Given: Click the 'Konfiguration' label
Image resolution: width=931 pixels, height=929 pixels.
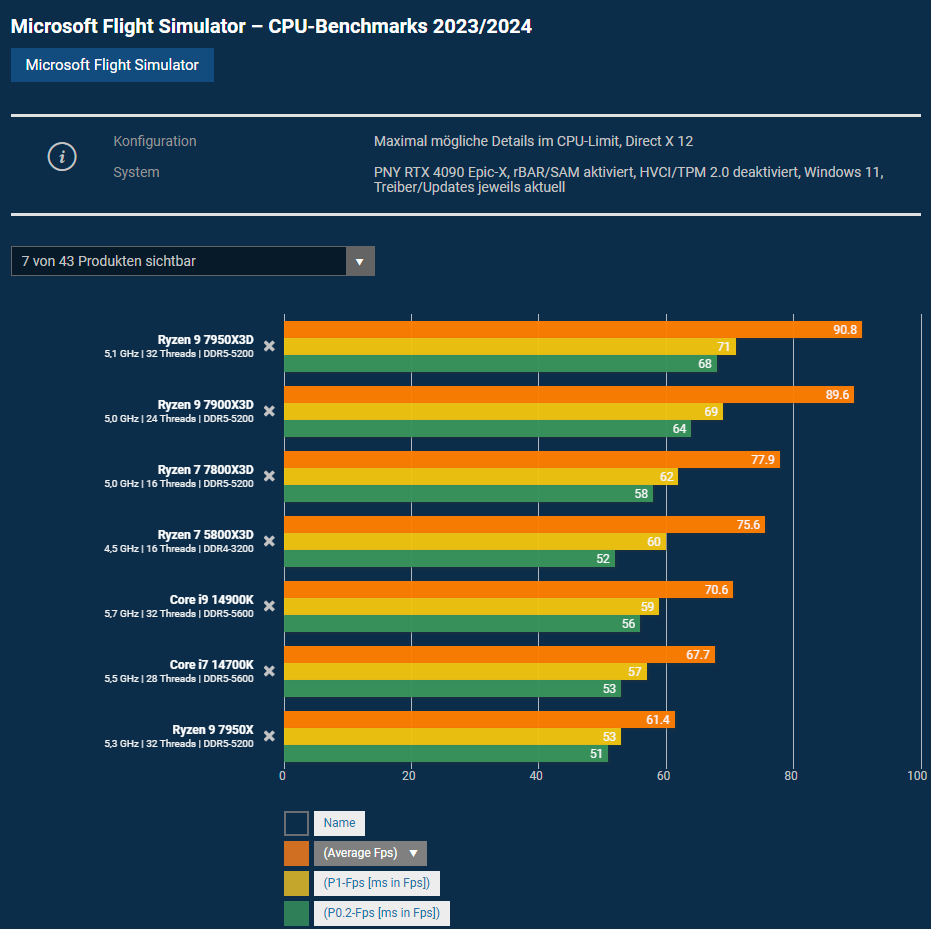Looking at the screenshot, I should pos(155,141).
